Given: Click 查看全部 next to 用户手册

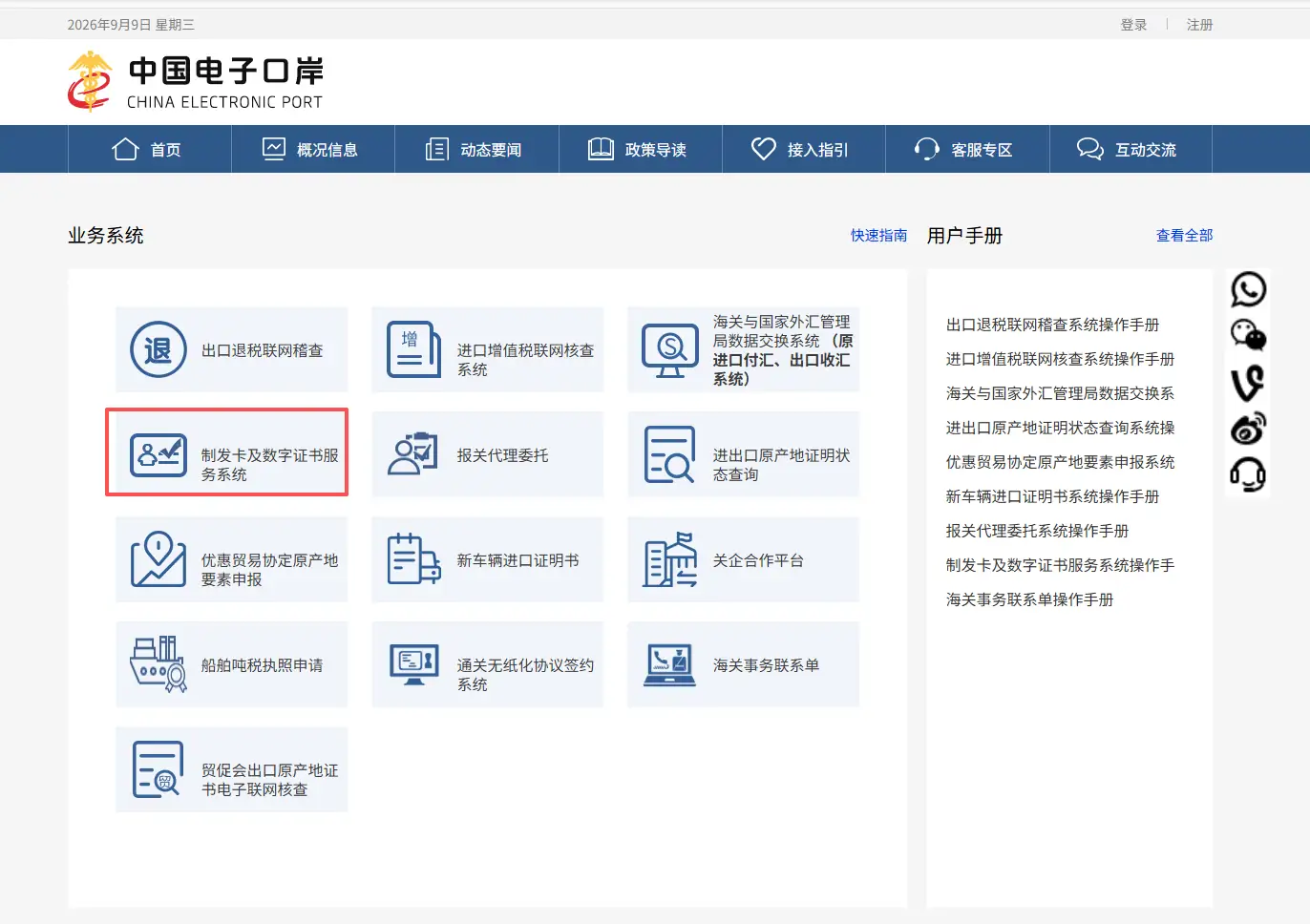Looking at the screenshot, I should tap(1185, 236).
